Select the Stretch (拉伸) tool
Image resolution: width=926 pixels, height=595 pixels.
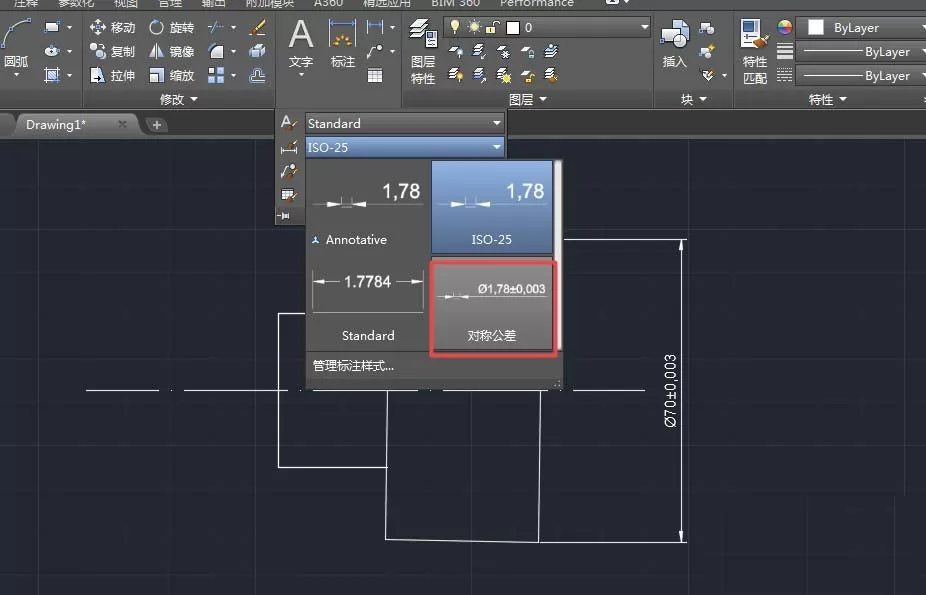[112, 76]
